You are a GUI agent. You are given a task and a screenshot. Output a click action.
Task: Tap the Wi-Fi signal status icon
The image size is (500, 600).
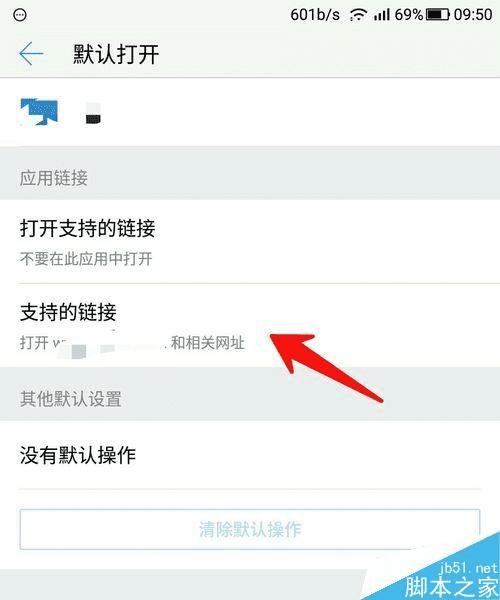(358, 15)
